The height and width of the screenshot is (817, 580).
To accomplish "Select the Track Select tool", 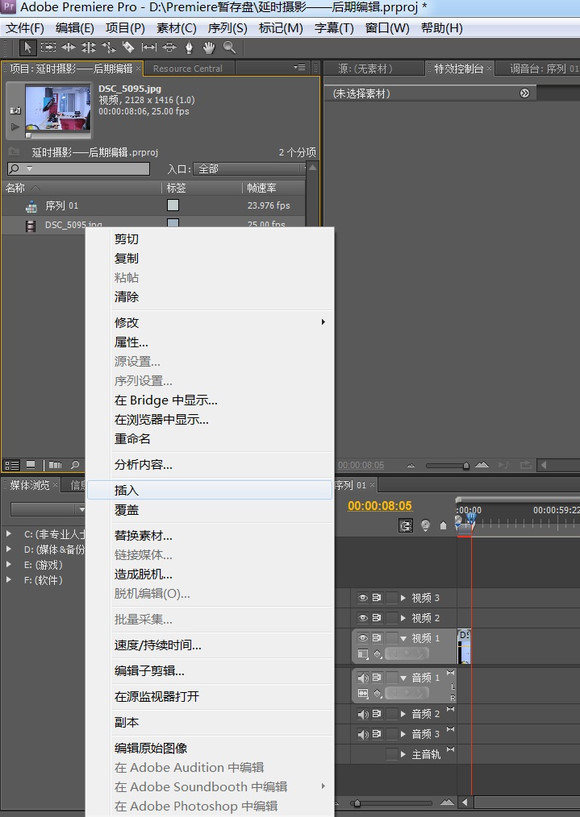I will [48, 48].
